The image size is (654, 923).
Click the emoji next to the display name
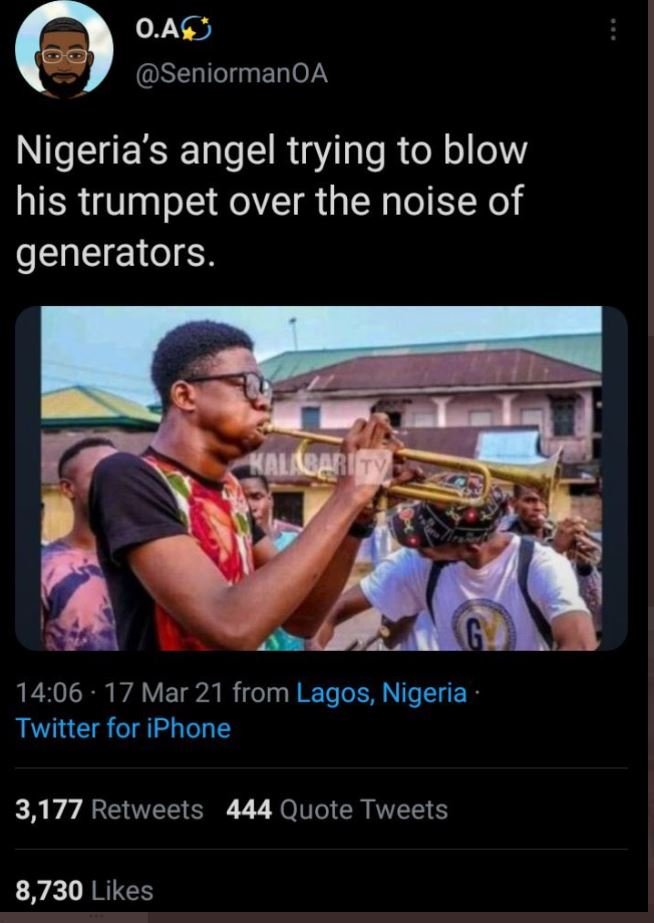195,29
